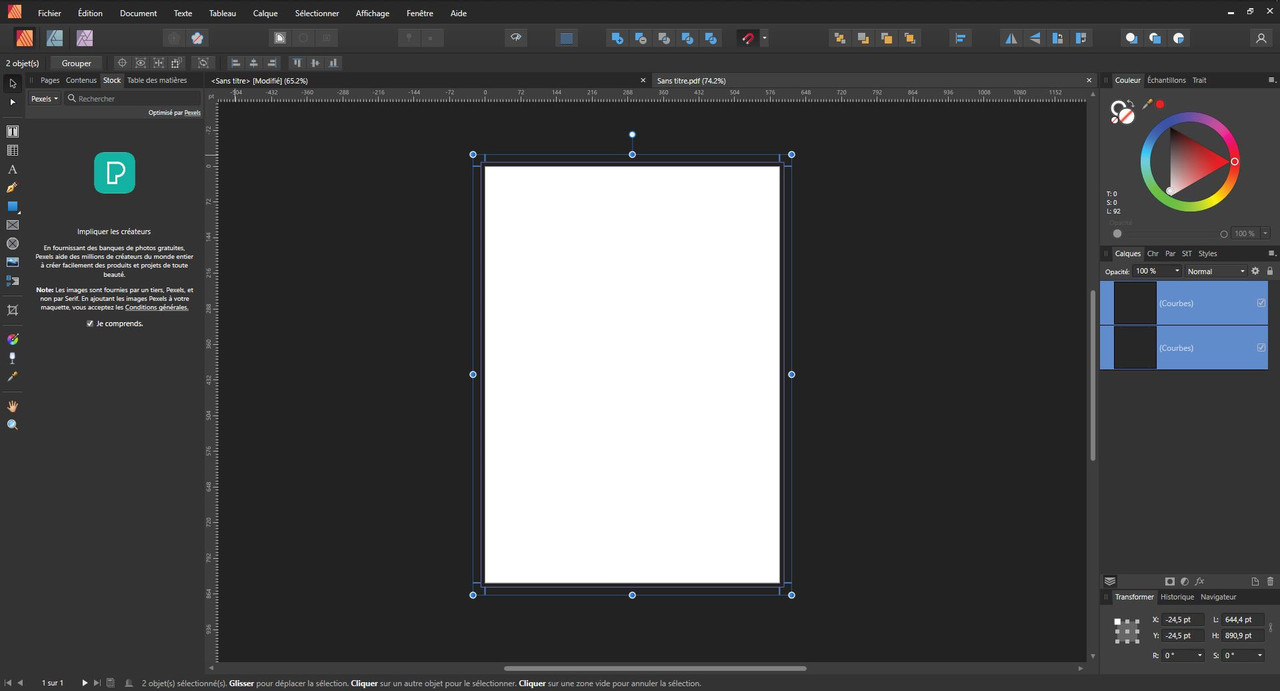The height and width of the screenshot is (691, 1280).
Task: Click the Add boolean operation icon
Action: (617, 38)
